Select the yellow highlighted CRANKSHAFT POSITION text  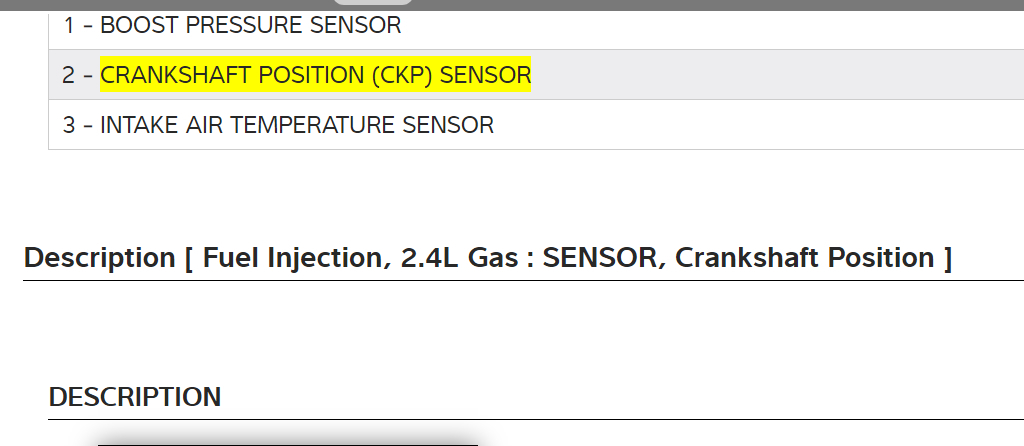tap(315, 75)
